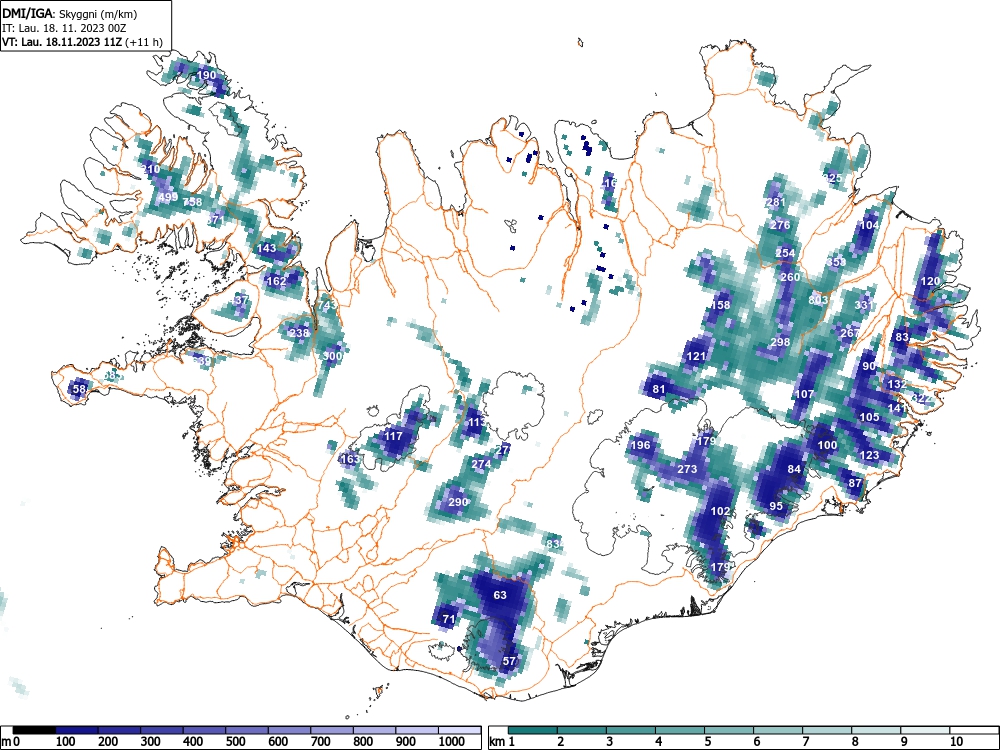Select the map value '196'
1000x750 pixels.
click(x=640, y=445)
